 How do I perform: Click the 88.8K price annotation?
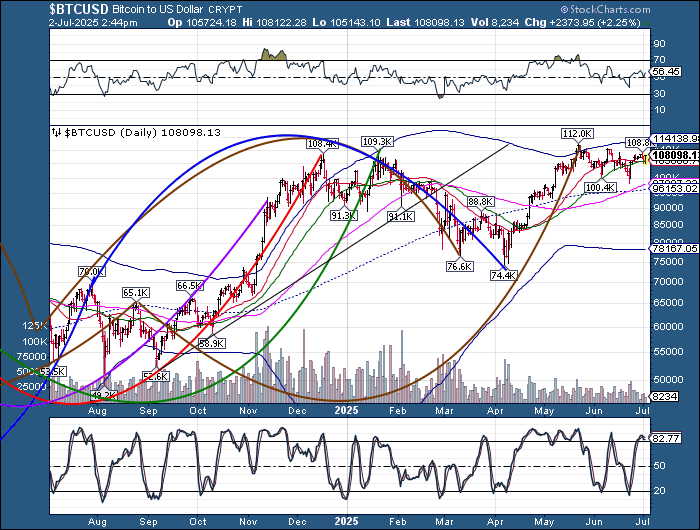pyautogui.click(x=481, y=201)
